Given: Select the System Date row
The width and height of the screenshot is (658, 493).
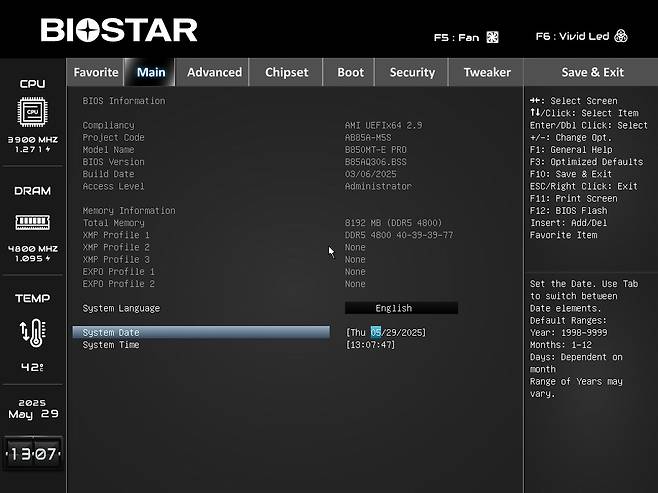Looking at the screenshot, I should (201, 332).
